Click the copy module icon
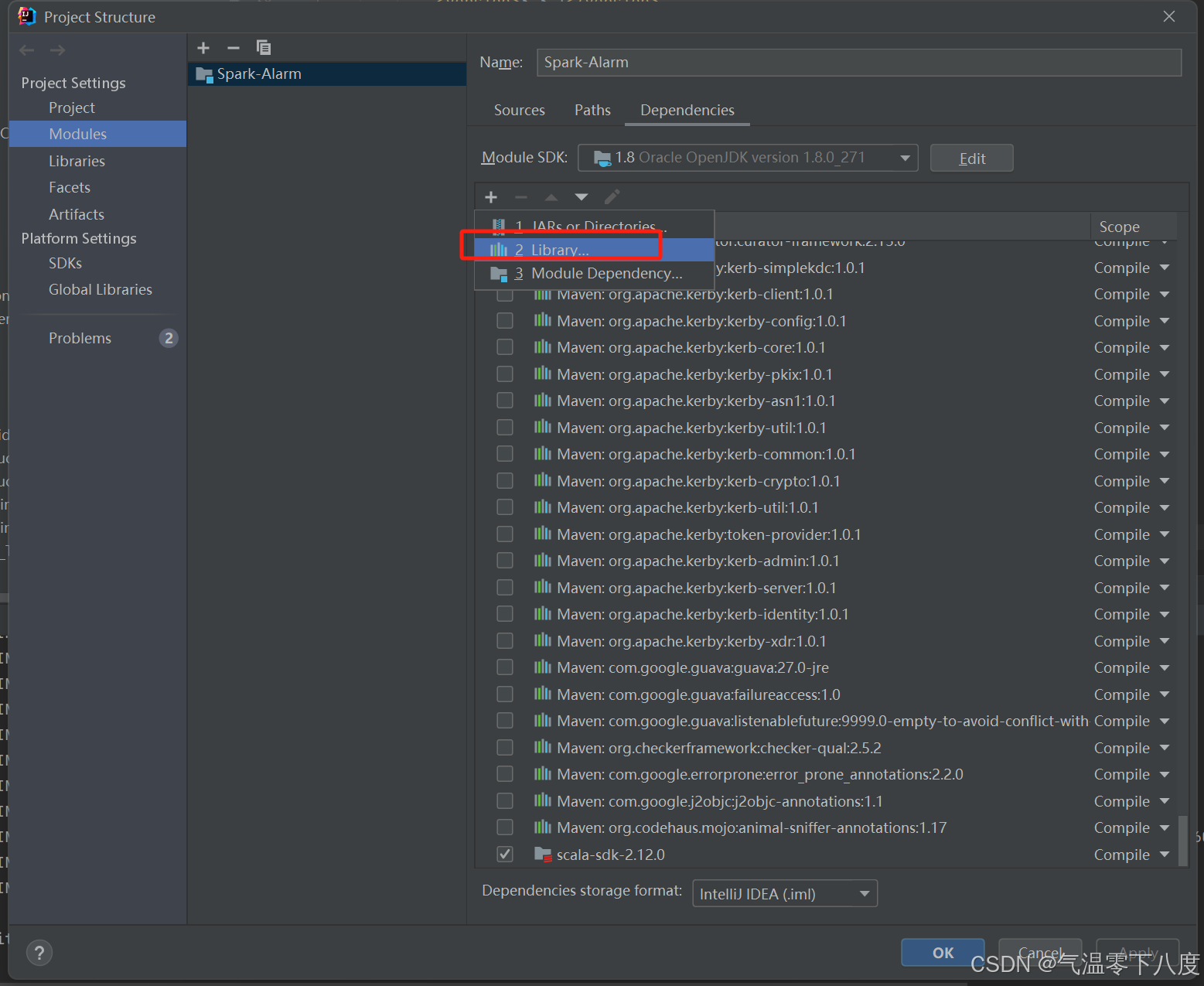Screen dimensions: 1204x986 pos(264,47)
